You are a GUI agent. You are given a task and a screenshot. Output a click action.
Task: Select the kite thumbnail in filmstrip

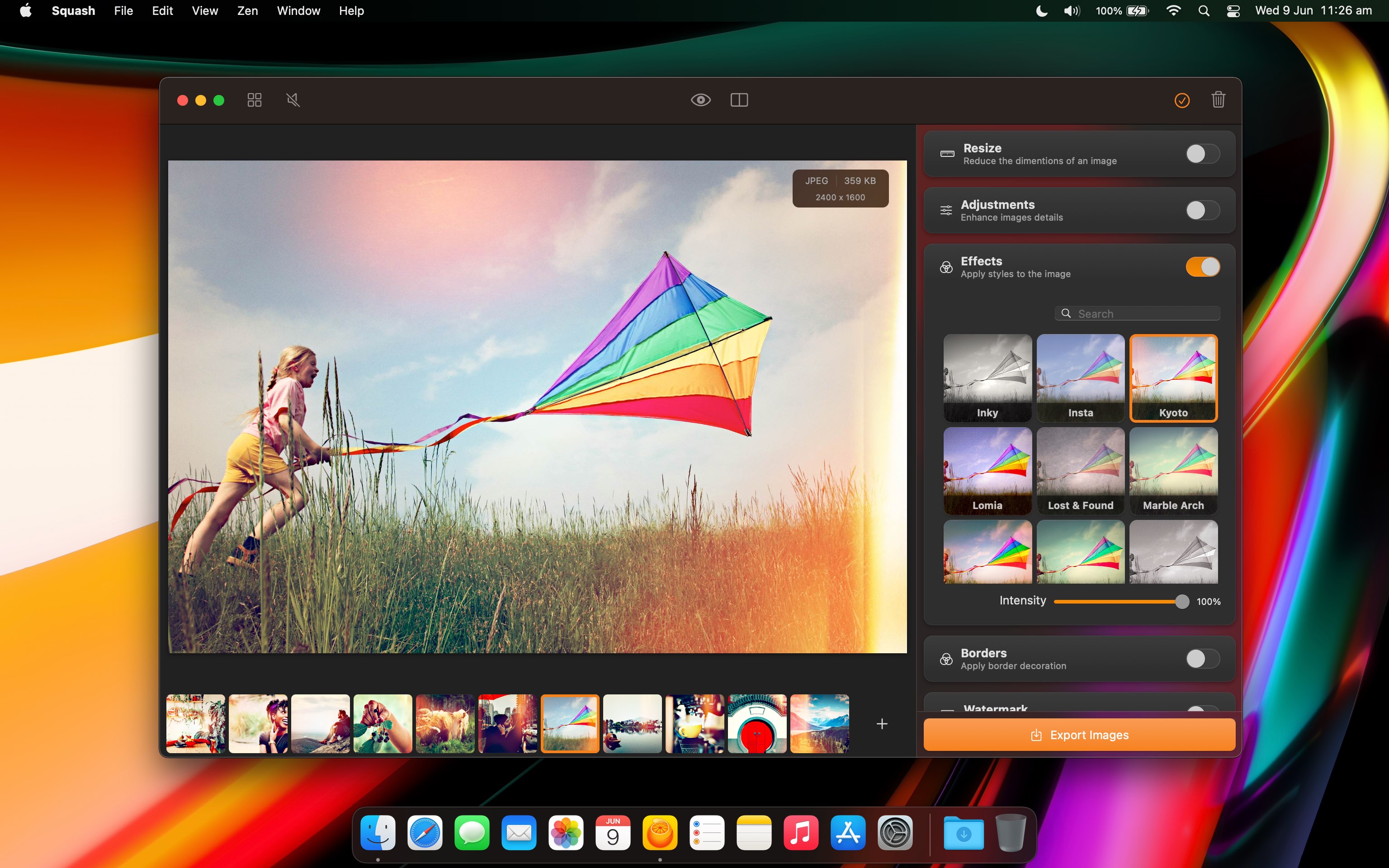coord(570,724)
